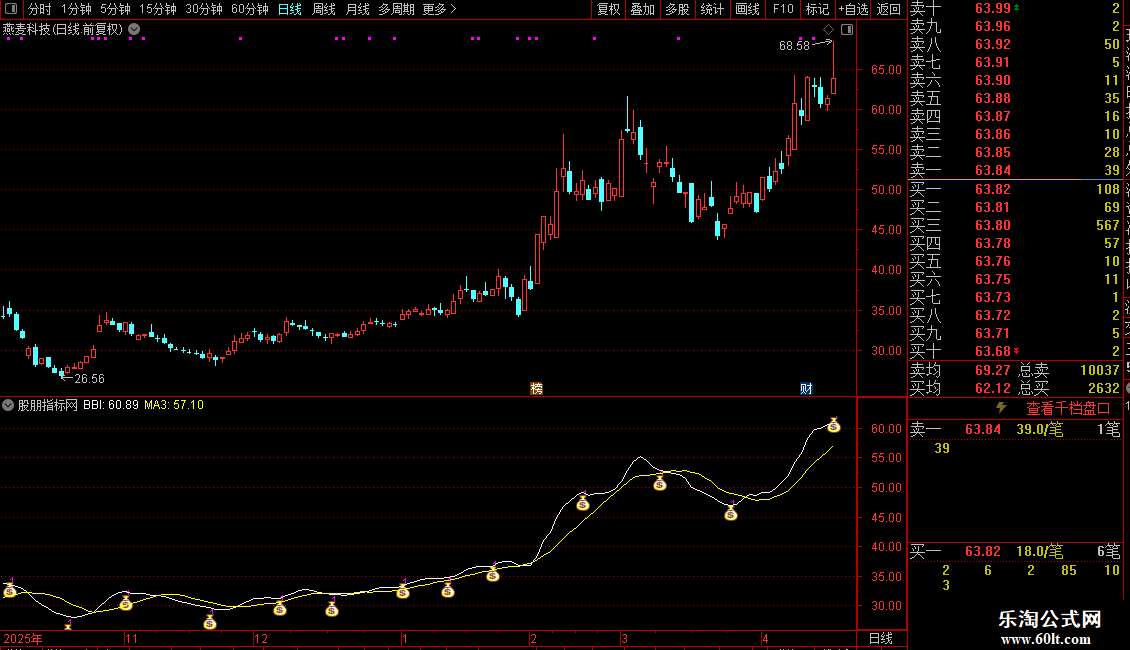Click the MA3: 57.10 indicator value

(x=174, y=405)
